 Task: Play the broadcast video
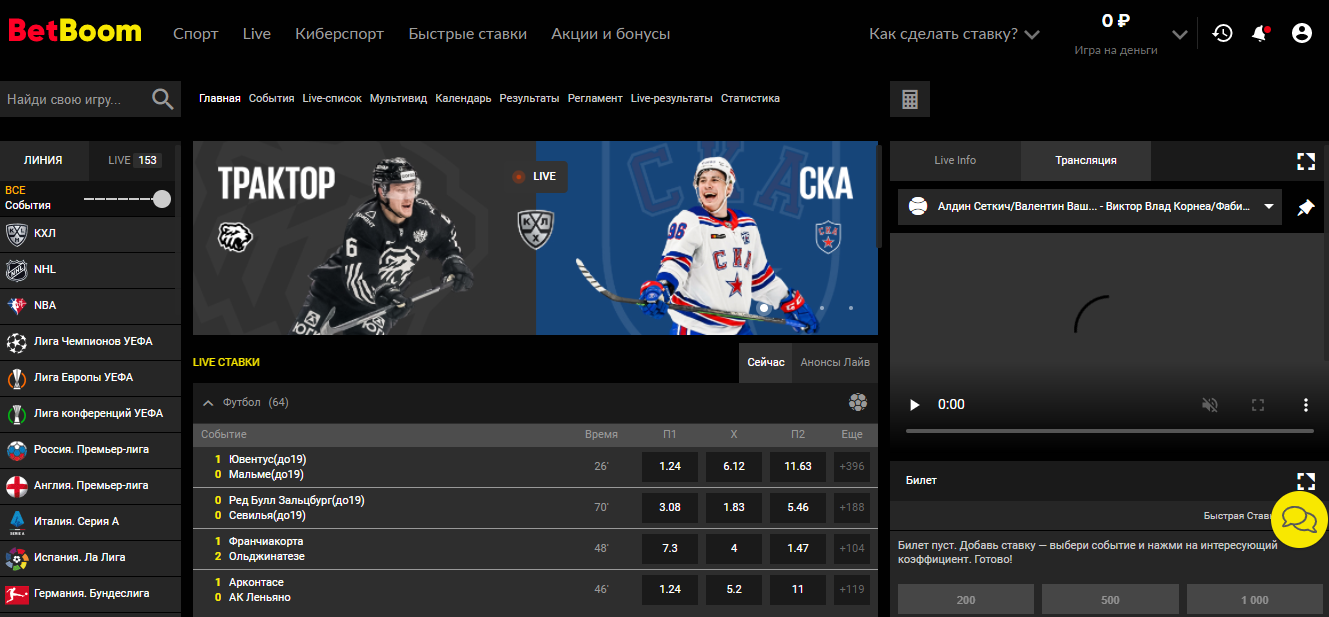pos(913,405)
